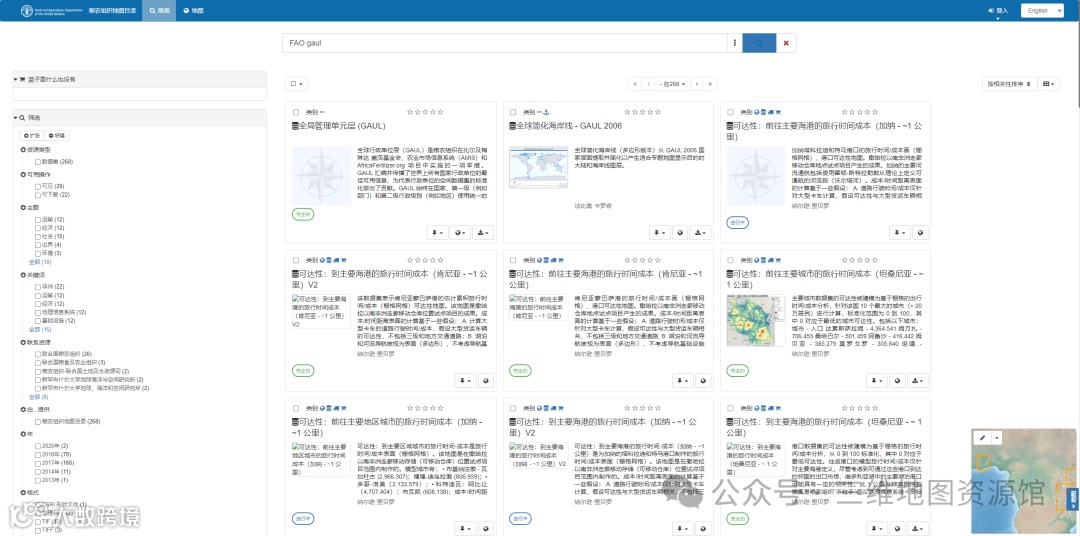Open the grid view layout dropdown
Viewport: 1080px width, 536px height.
(1049, 83)
